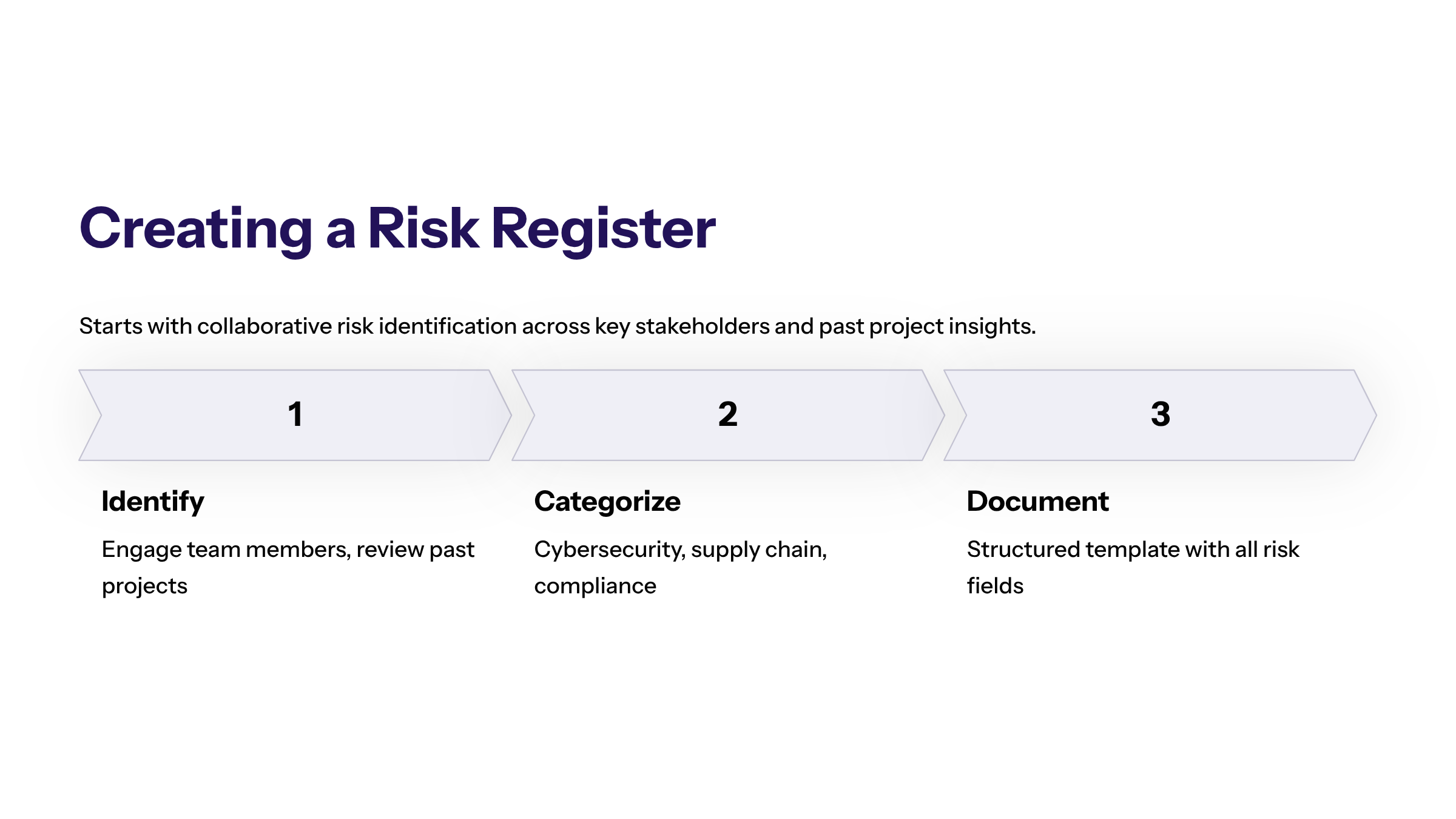Click the 'Cybersecurity, supply chain' description text
Screen dimensions: 1456x819
click(680, 550)
